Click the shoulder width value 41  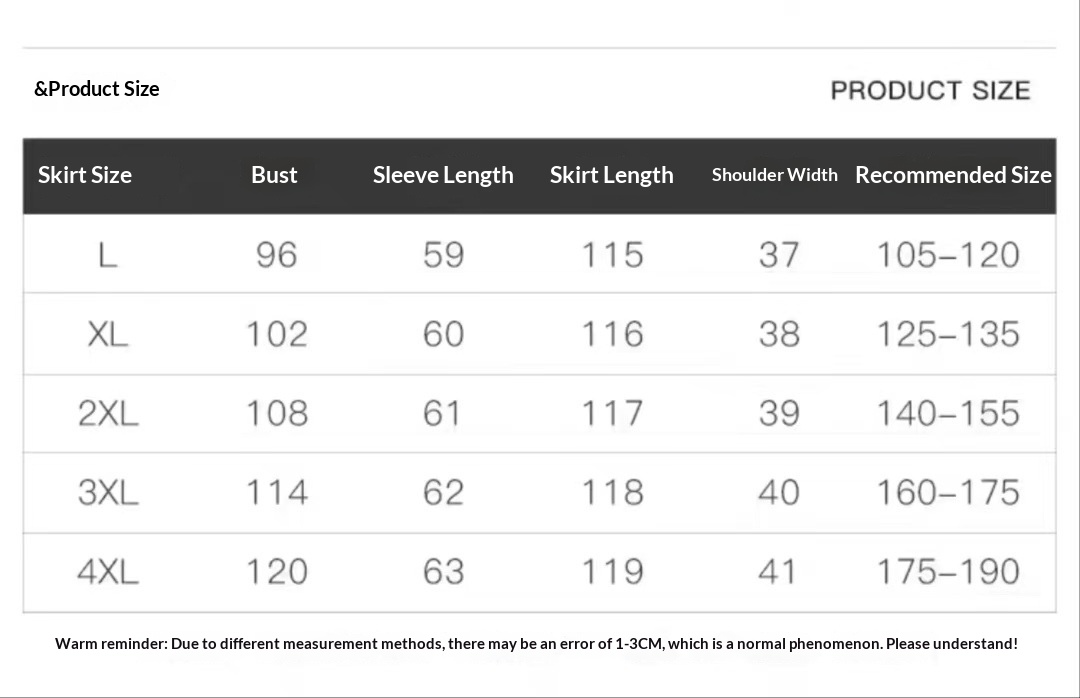point(778,572)
